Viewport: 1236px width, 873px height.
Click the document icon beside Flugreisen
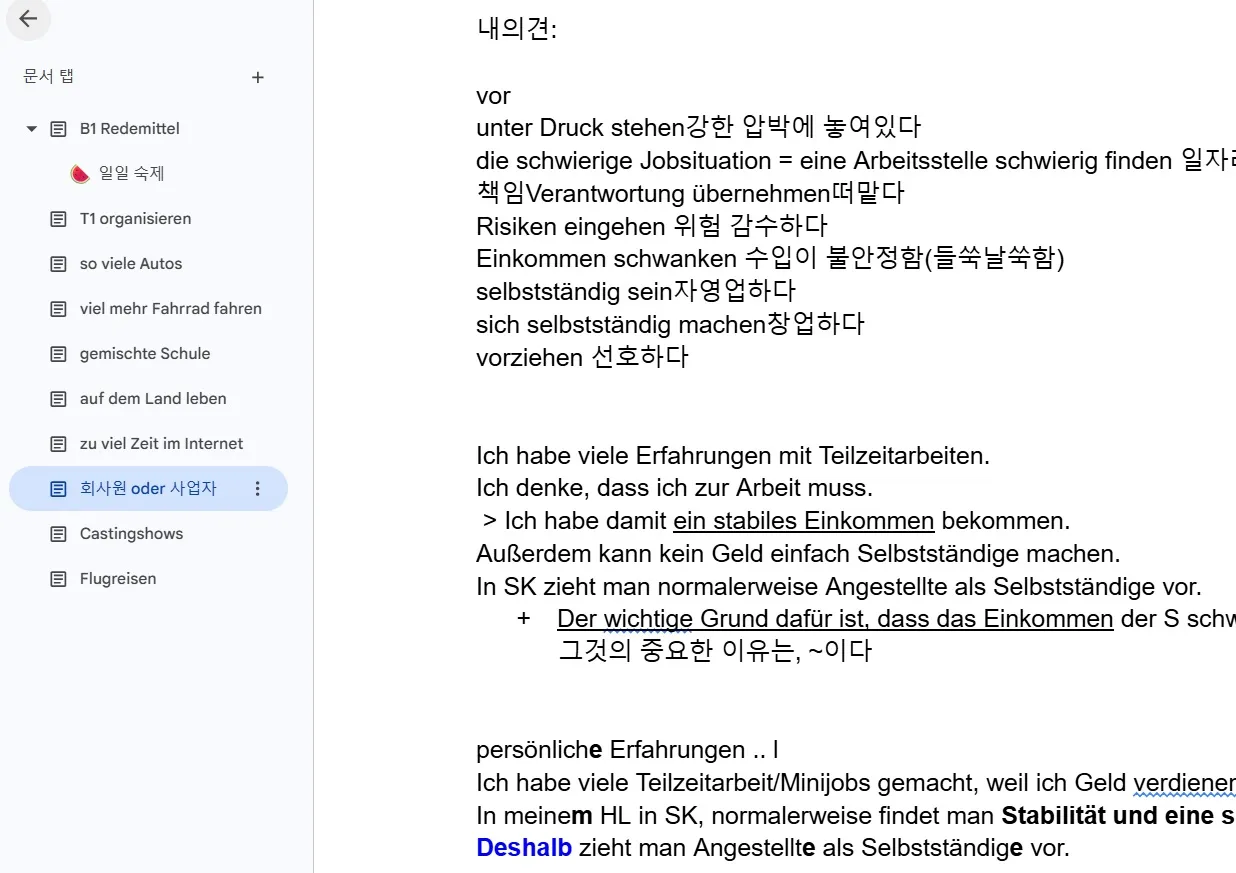pos(59,579)
